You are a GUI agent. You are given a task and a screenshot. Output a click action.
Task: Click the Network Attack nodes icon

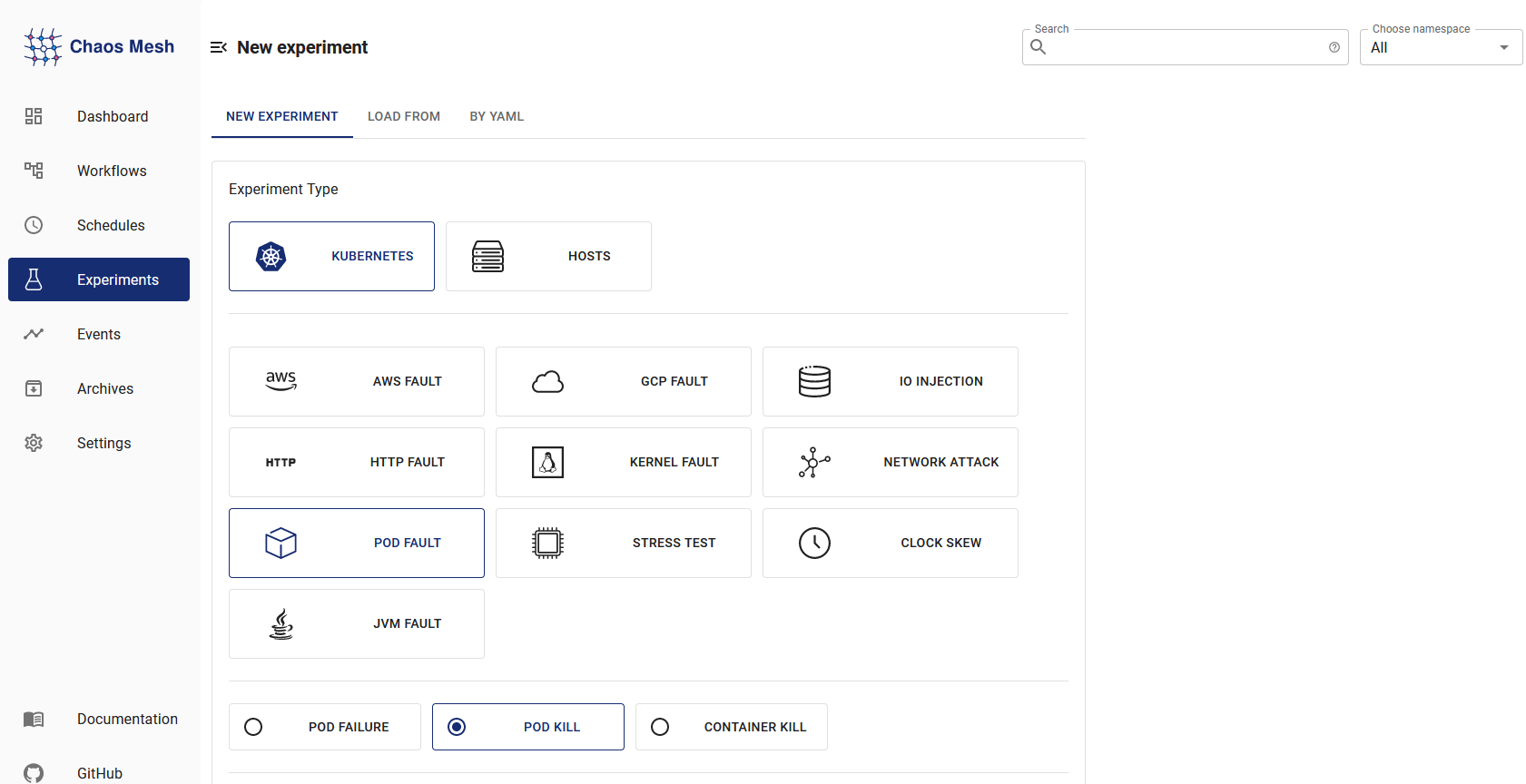[x=814, y=463]
